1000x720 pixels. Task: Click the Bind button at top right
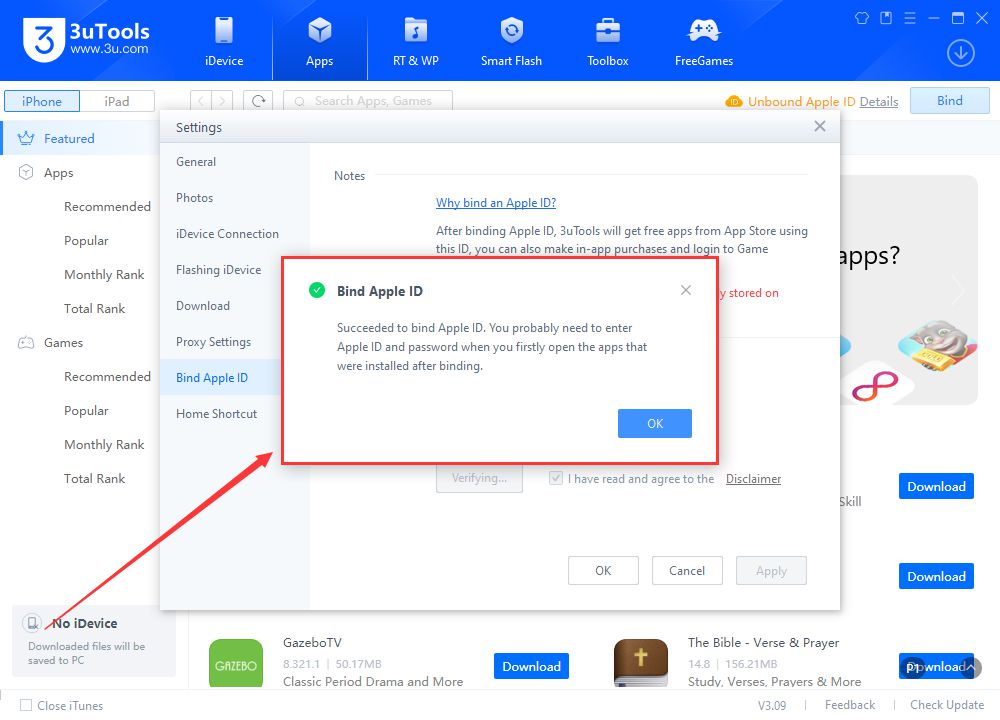click(950, 101)
